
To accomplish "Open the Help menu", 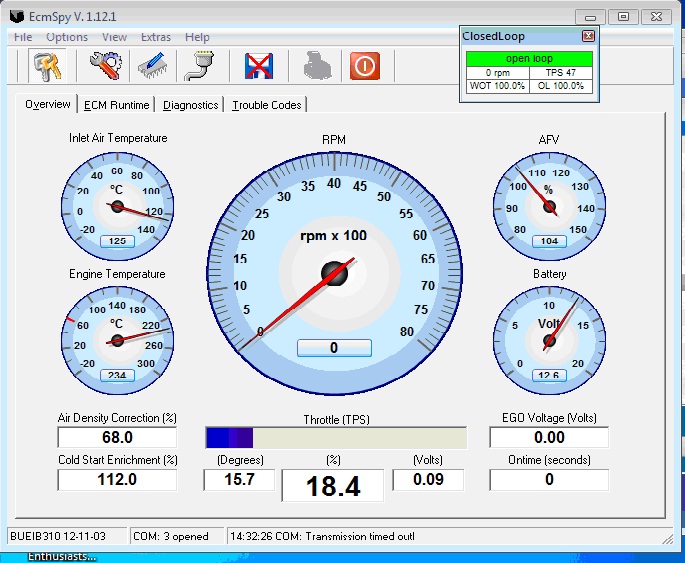I will pyautogui.click(x=197, y=37).
